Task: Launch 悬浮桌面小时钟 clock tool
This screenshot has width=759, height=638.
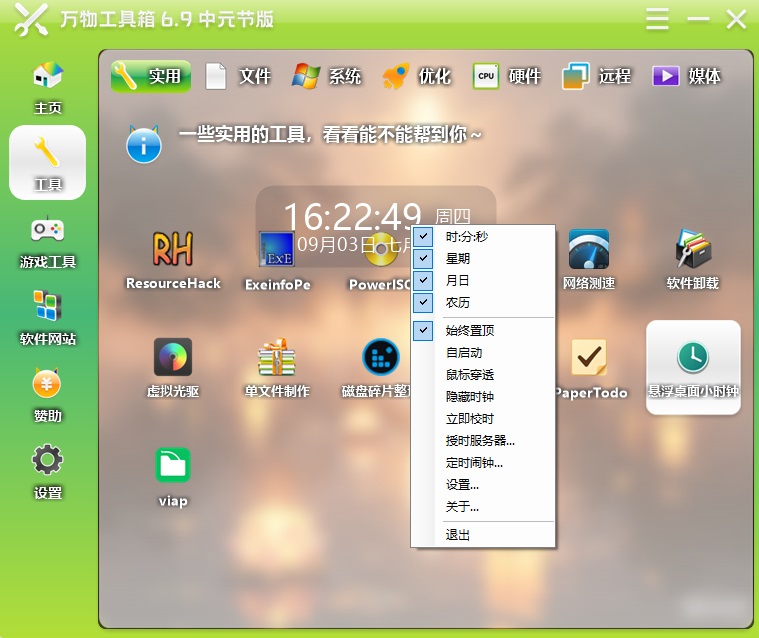Action: (x=693, y=367)
